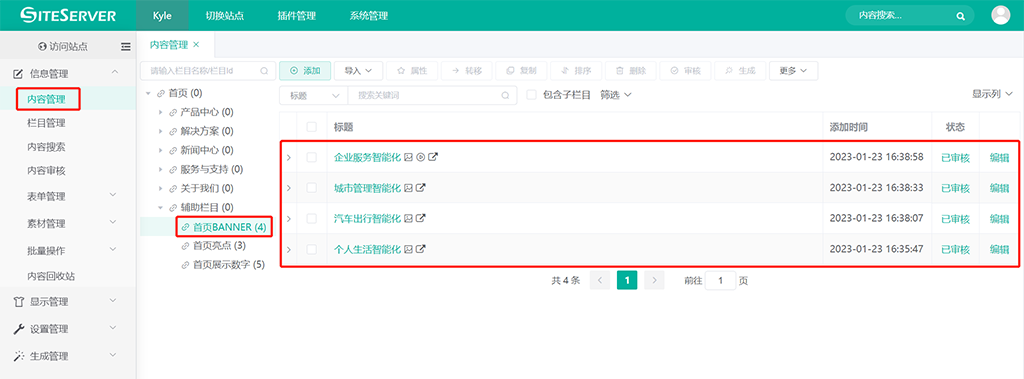This screenshot has height=379, width=1024.
Task: Check the row checkbox for 企业服务智能化
Action: 312,157
